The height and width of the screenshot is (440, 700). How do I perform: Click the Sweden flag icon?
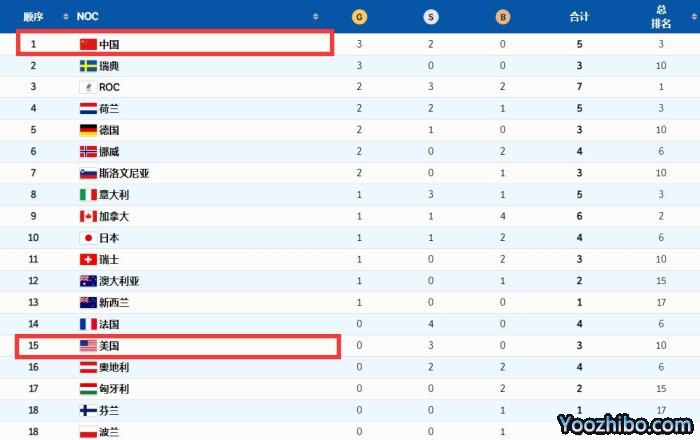(x=87, y=66)
